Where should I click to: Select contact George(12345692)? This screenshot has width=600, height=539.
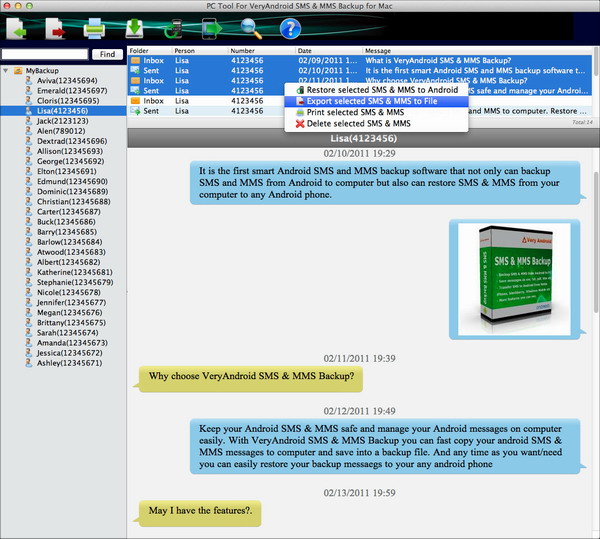click(70, 161)
